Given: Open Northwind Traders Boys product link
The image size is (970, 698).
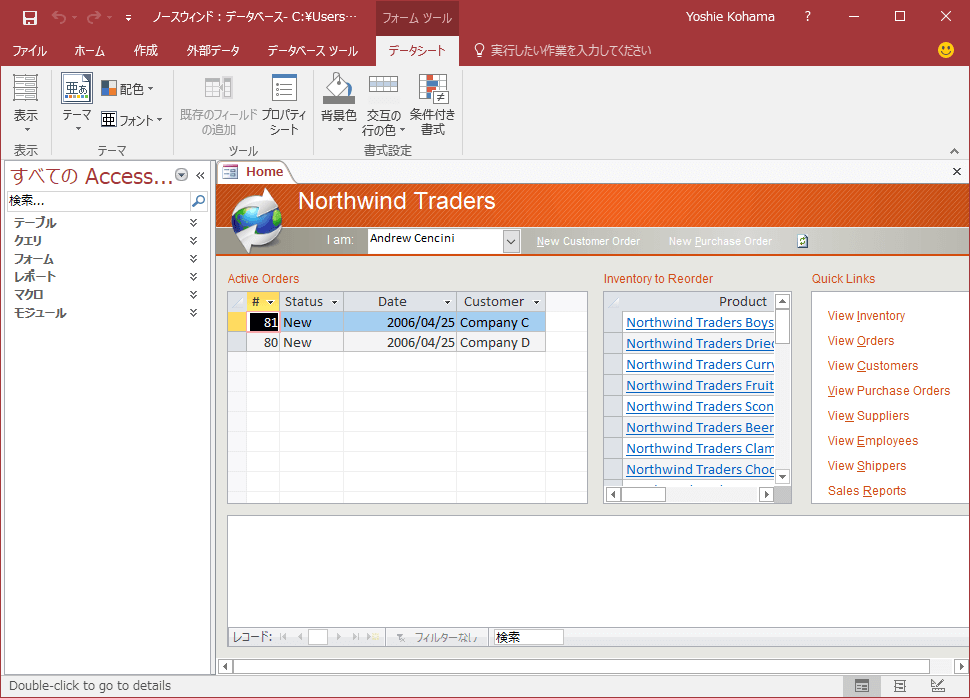Looking at the screenshot, I should pyautogui.click(x=700, y=322).
